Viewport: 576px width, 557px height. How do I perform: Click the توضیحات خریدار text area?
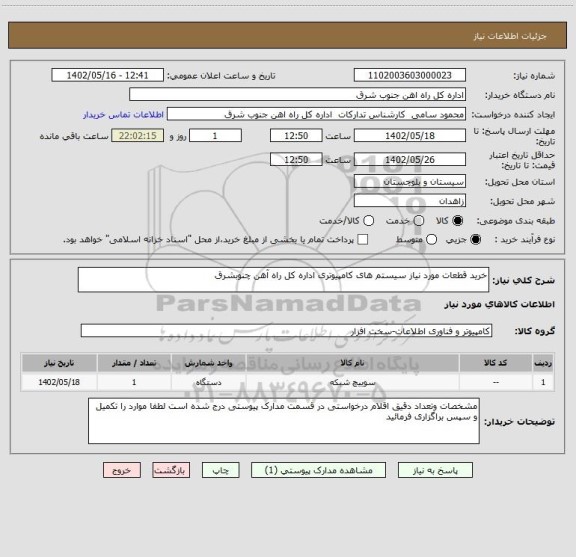tap(284, 421)
